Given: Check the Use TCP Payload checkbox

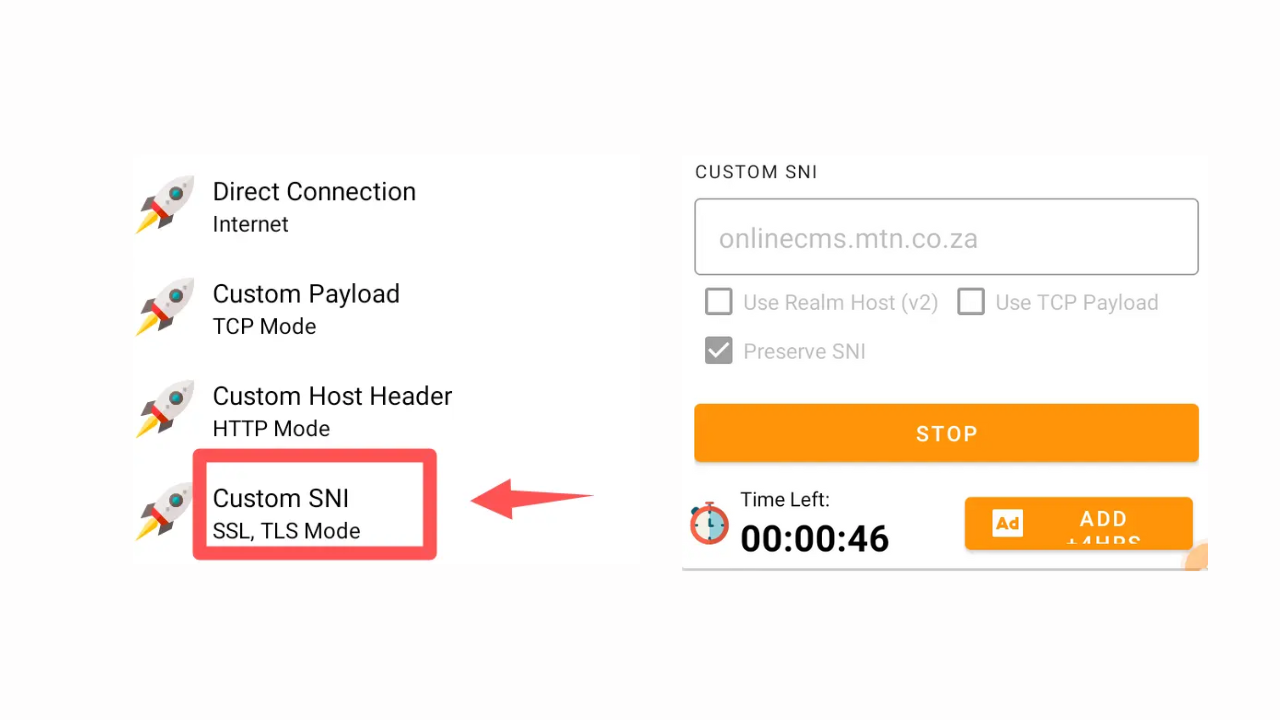Looking at the screenshot, I should (x=971, y=302).
